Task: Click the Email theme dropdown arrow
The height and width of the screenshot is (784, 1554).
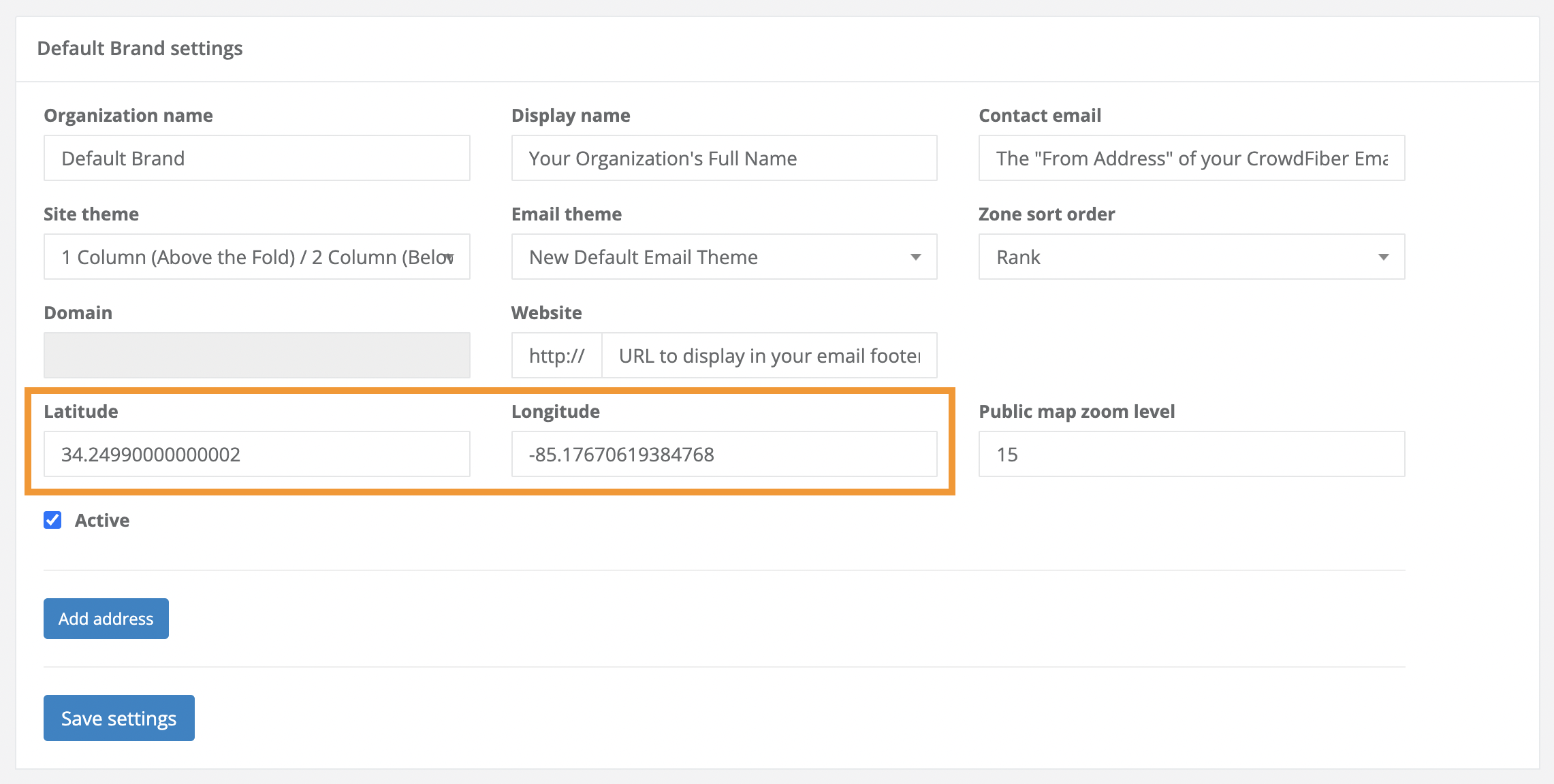Action: pos(915,257)
